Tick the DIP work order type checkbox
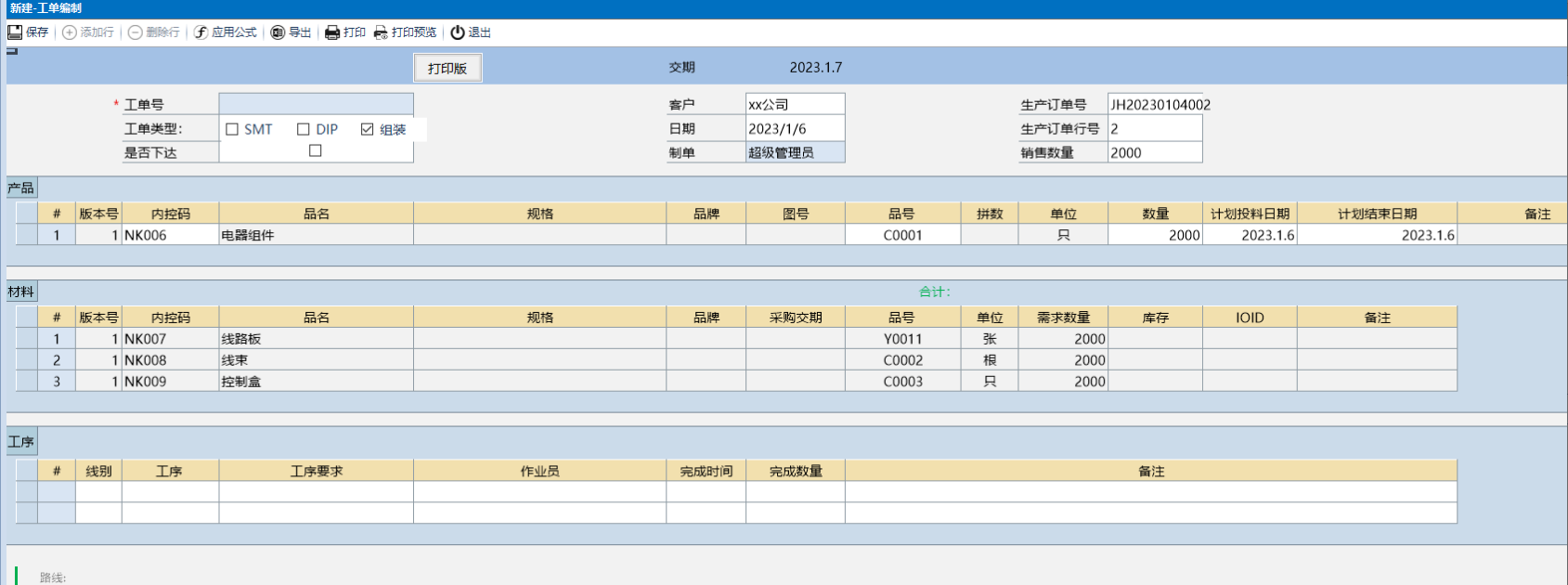The width and height of the screenshot is (1568, 585). coord(304,129)
